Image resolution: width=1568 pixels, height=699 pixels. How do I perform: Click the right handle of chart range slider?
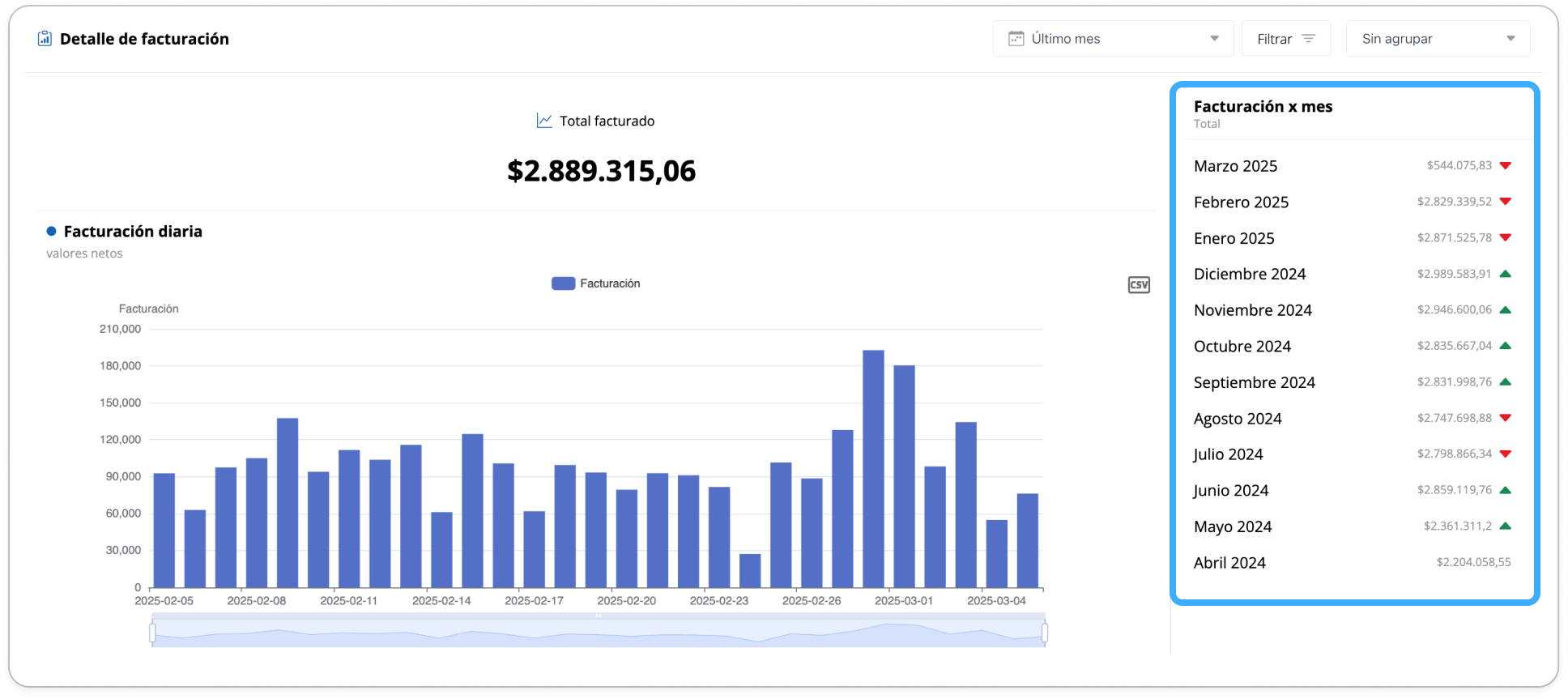(x=1045, y=632)
